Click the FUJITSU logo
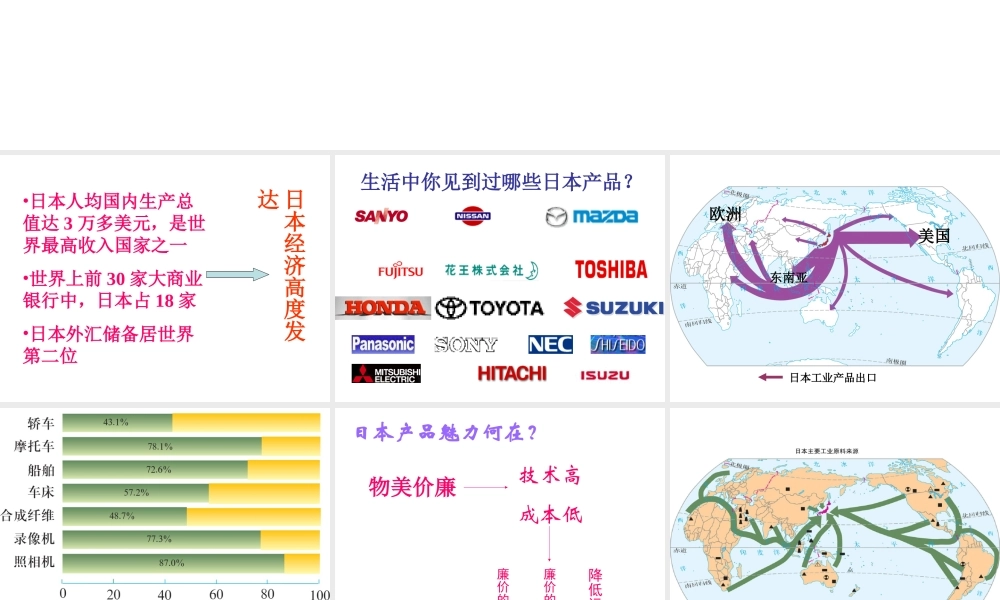 click(x=400, y=270)
